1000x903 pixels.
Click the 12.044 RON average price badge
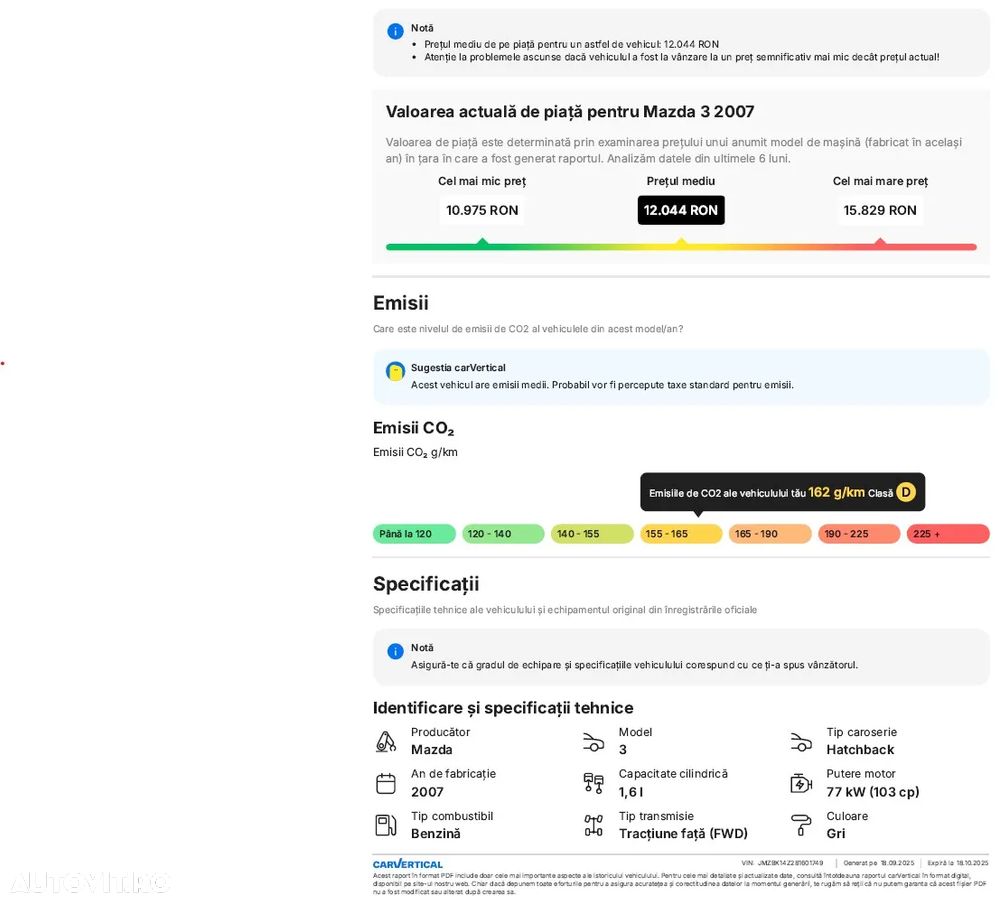681,210
